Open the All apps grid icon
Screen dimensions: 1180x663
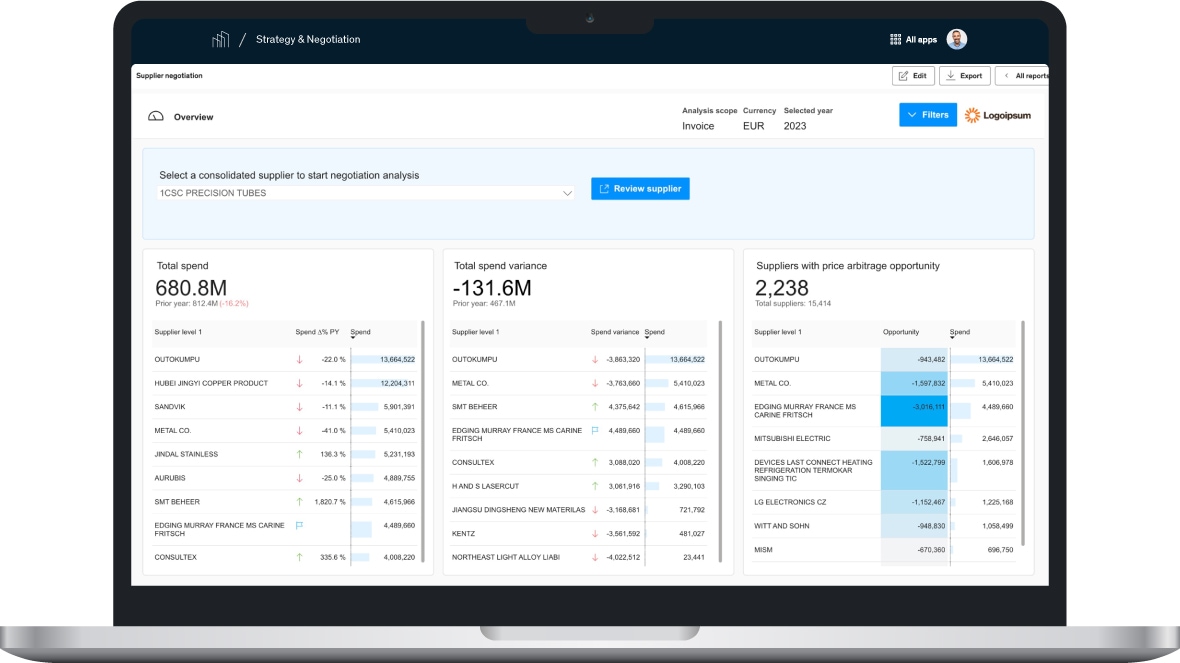[895, 40]
